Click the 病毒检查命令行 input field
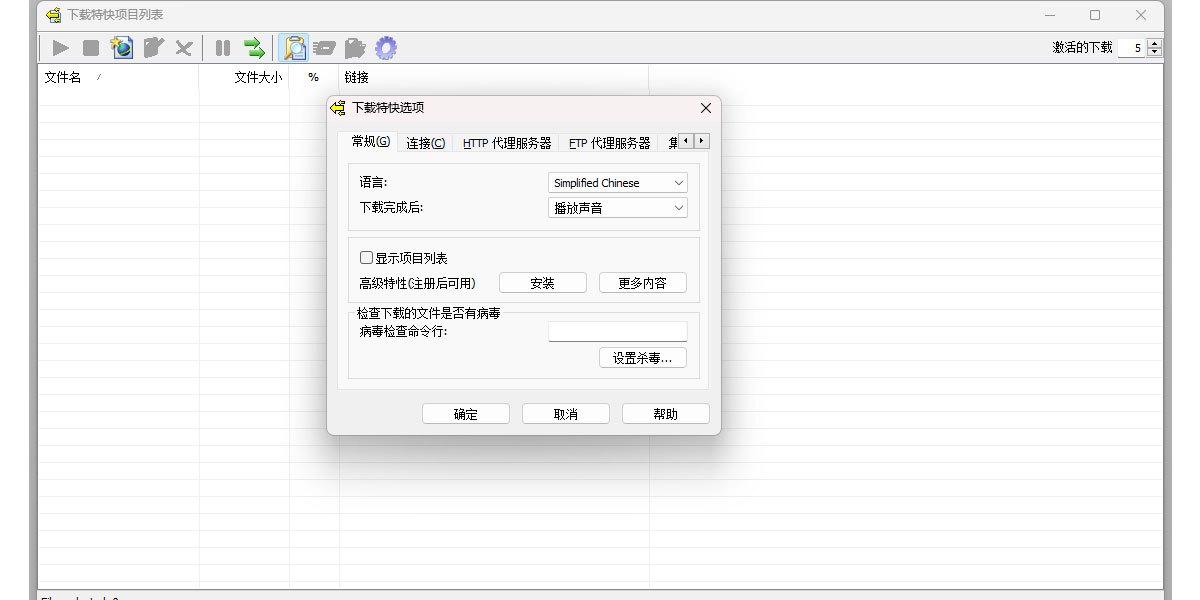 [617, 331]
